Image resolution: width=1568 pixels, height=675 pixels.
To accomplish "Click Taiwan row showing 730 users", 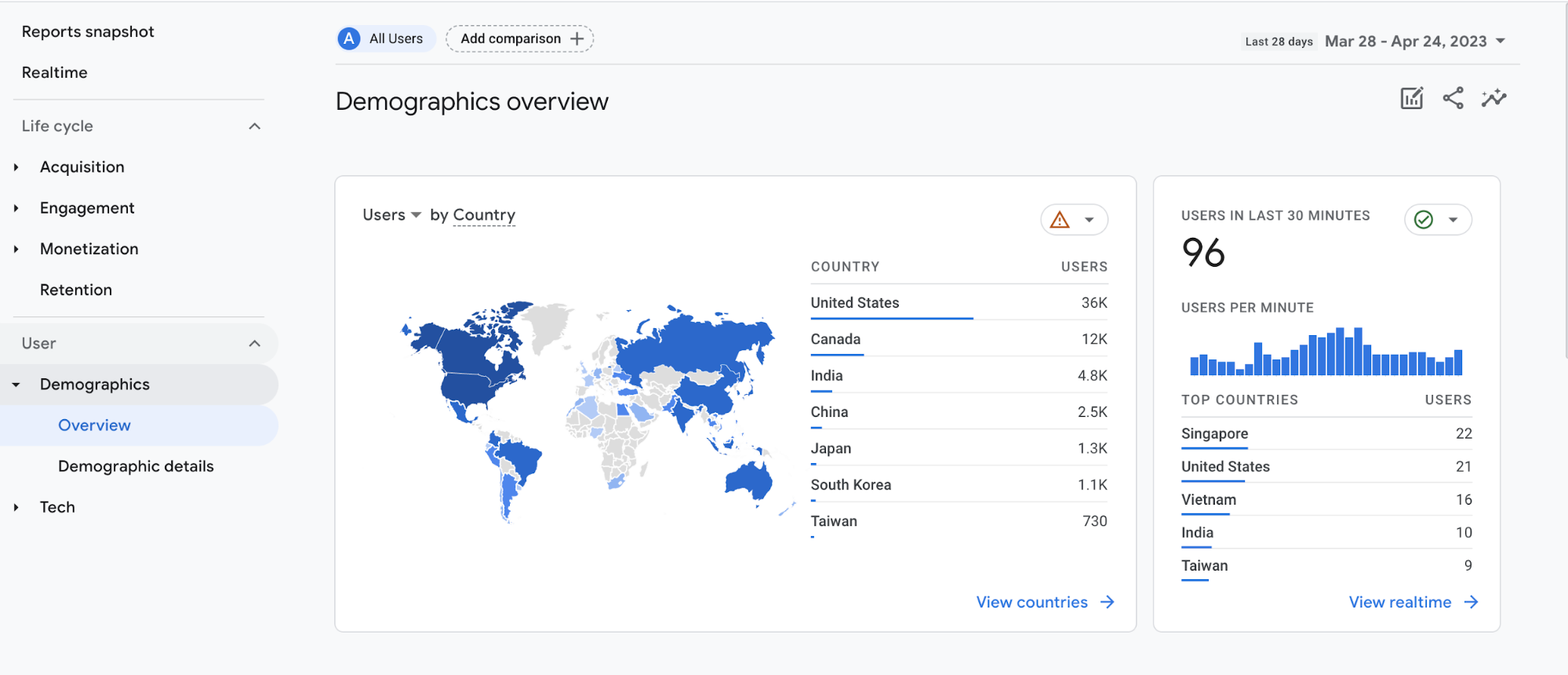I will (959, 521).
